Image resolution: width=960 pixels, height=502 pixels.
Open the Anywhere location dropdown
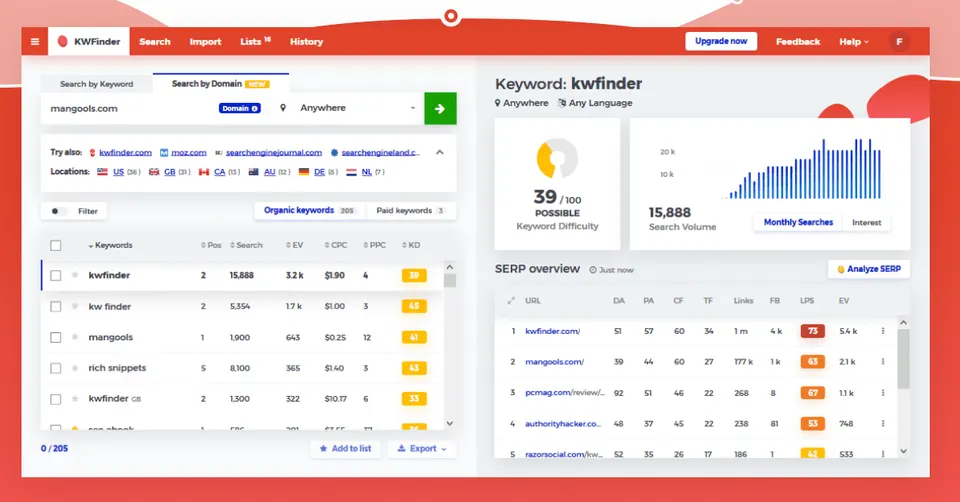pyautogui.click(x=357, y=108)
